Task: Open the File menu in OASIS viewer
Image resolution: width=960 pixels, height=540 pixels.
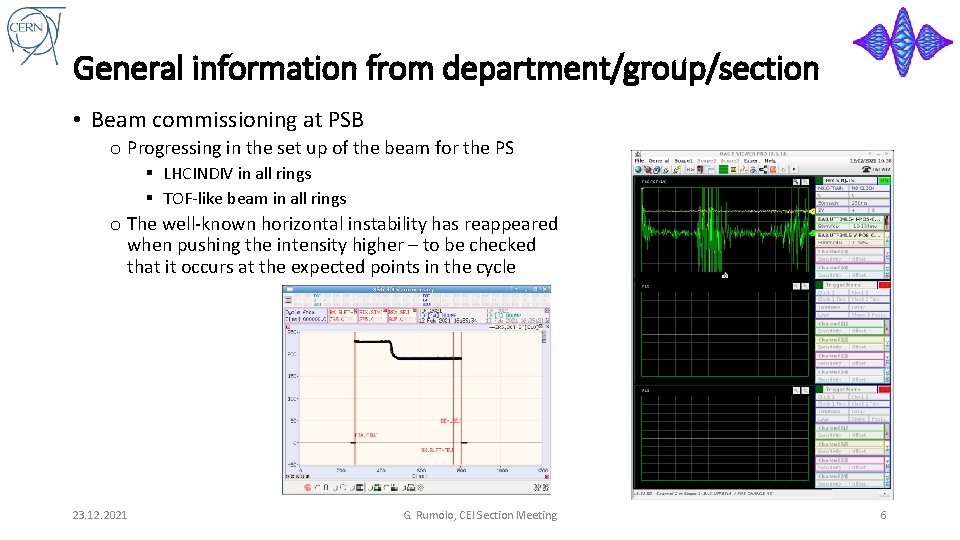Action: (639, 161)
